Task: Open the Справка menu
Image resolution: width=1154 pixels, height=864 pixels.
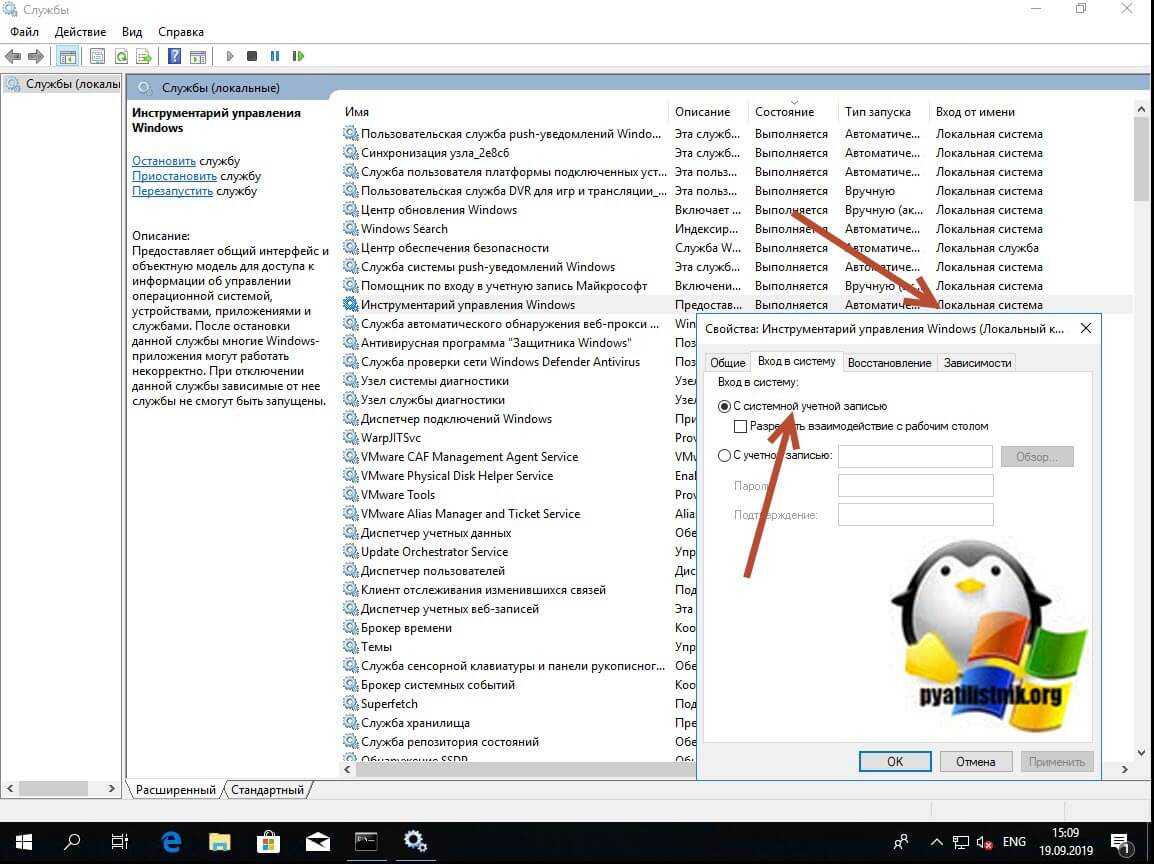Action: [180, 32]
